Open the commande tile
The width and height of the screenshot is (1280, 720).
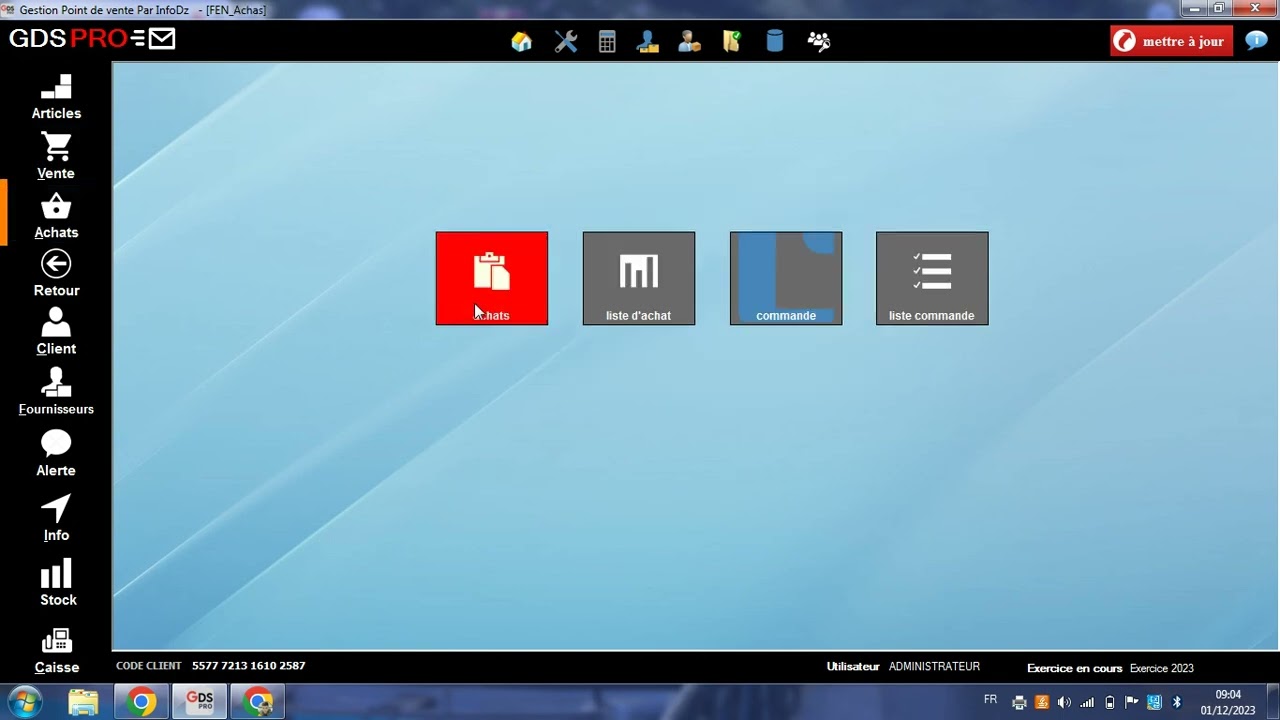click(x=786, y=278)
